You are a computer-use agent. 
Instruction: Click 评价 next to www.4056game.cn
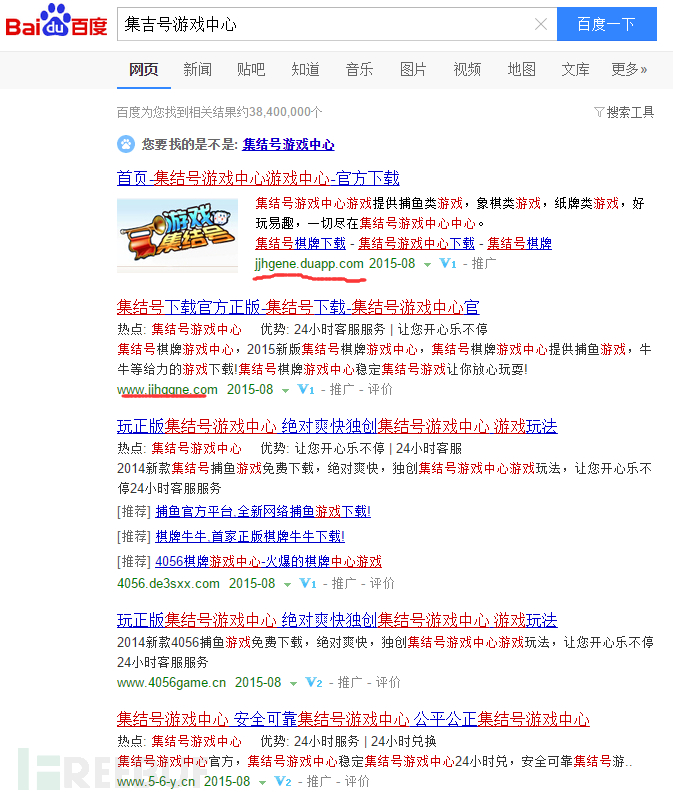point(388,683)
